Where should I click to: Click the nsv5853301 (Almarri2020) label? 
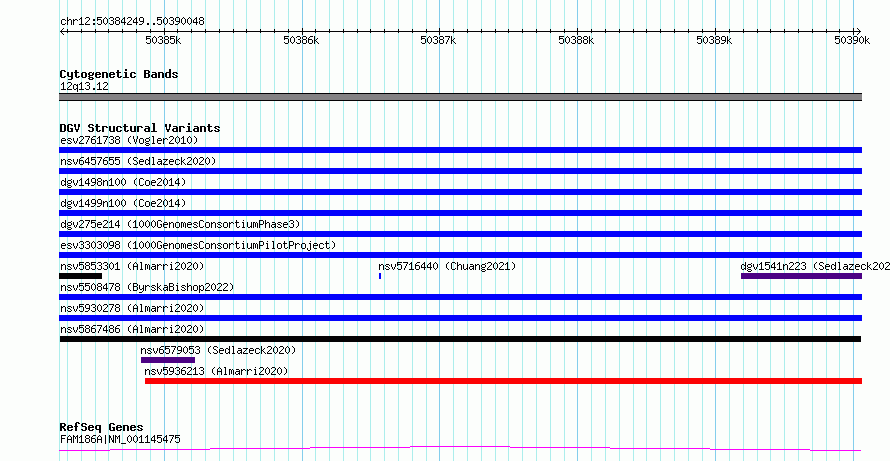point(132,266)
